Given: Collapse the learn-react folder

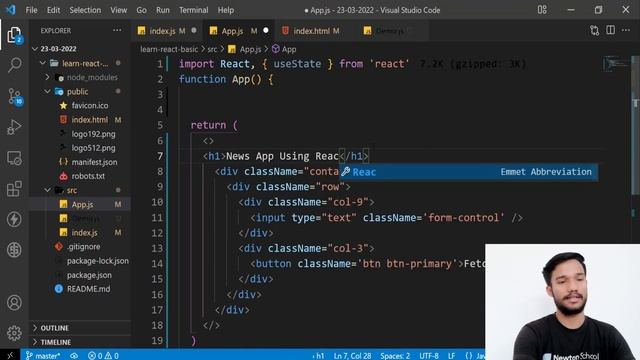Looking at the screenshot, I should click(80, 63).
